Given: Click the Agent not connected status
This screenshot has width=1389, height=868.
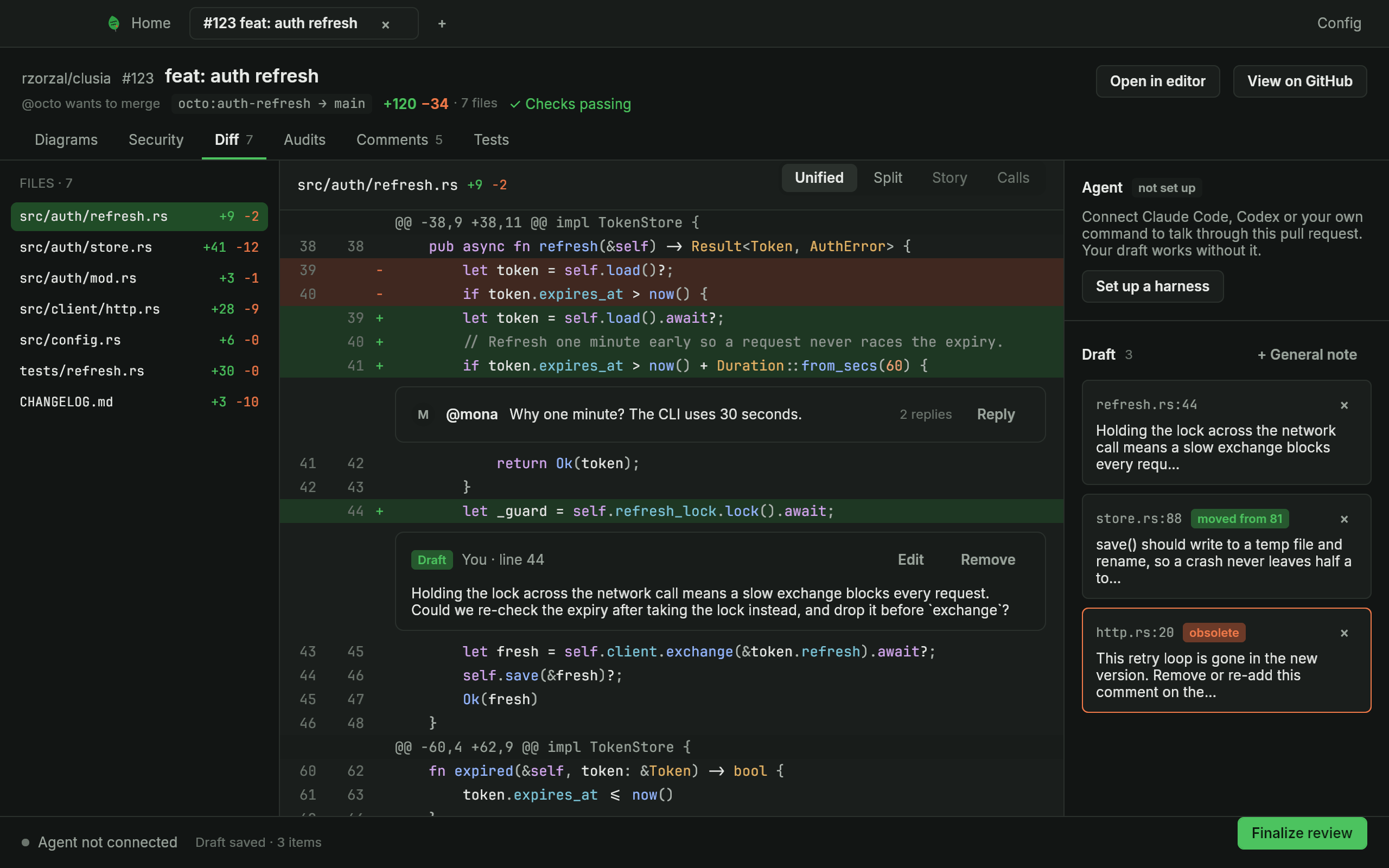Looking at the screenshot, I should (99, 842).
